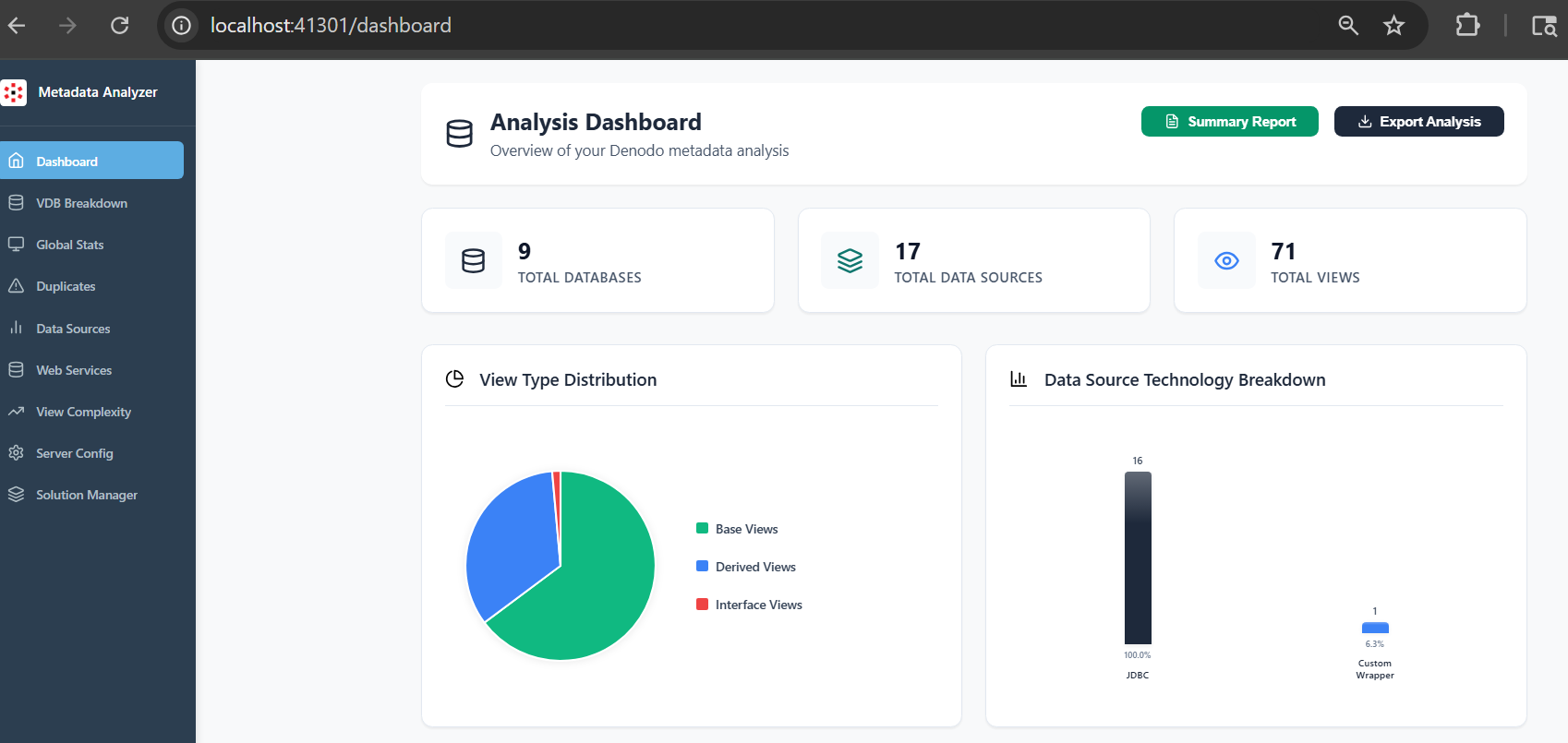
Task: Click the View Complexity trend icon
Action: click(16, 411)
